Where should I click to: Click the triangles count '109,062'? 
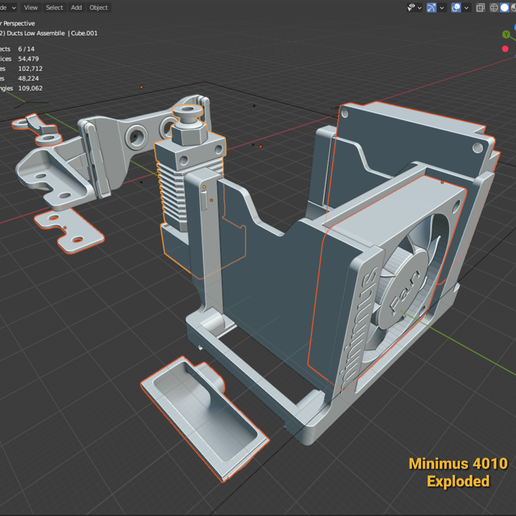(30, 88)
